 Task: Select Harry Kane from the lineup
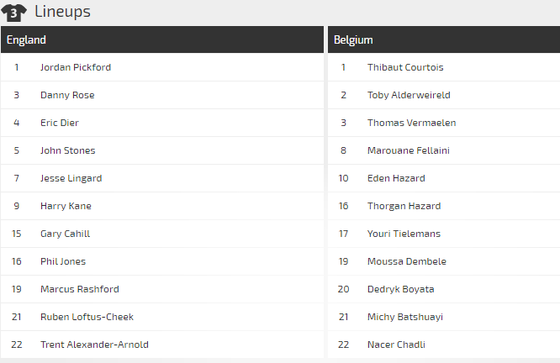click(66, 206)
